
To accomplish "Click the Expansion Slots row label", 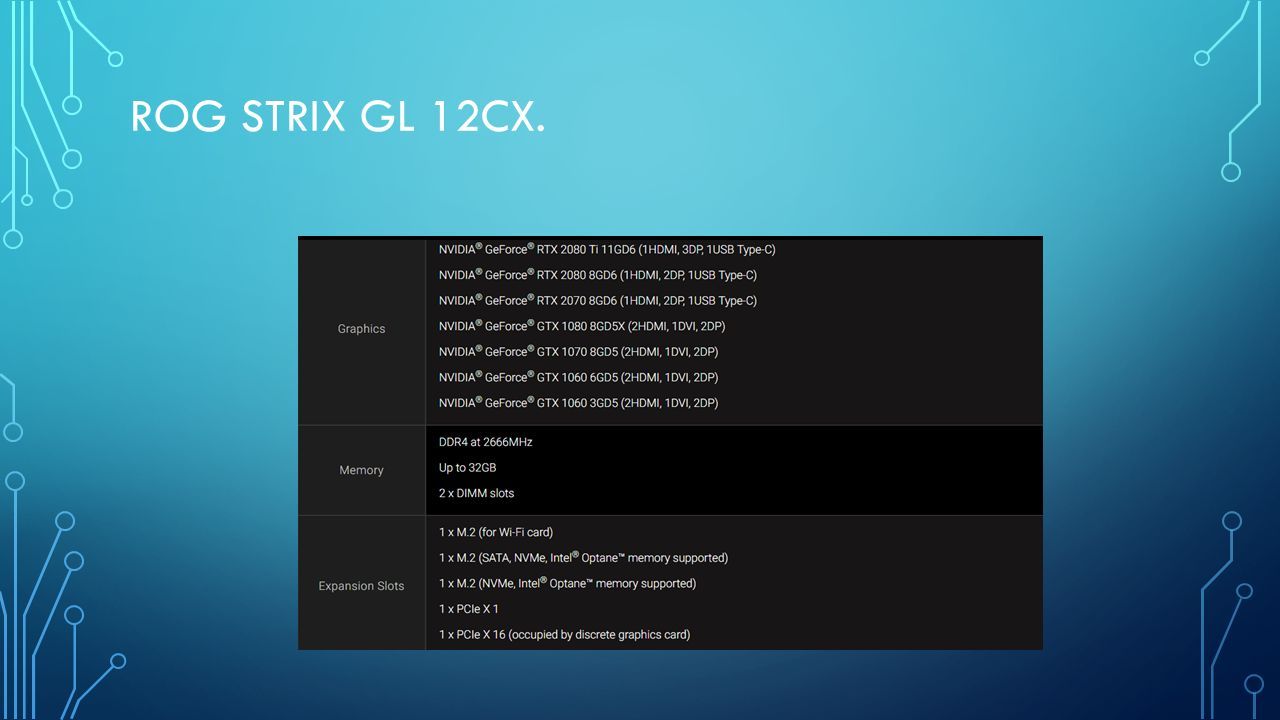I will tap(361, 586).
